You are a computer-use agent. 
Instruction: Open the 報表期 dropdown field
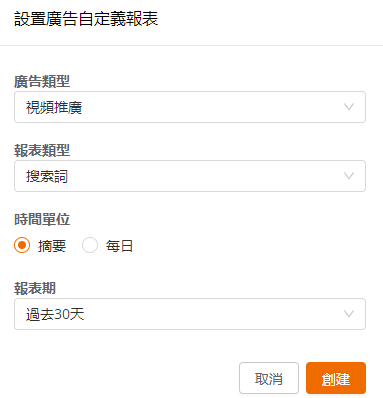pyautogui.click(x=190, y=314)
